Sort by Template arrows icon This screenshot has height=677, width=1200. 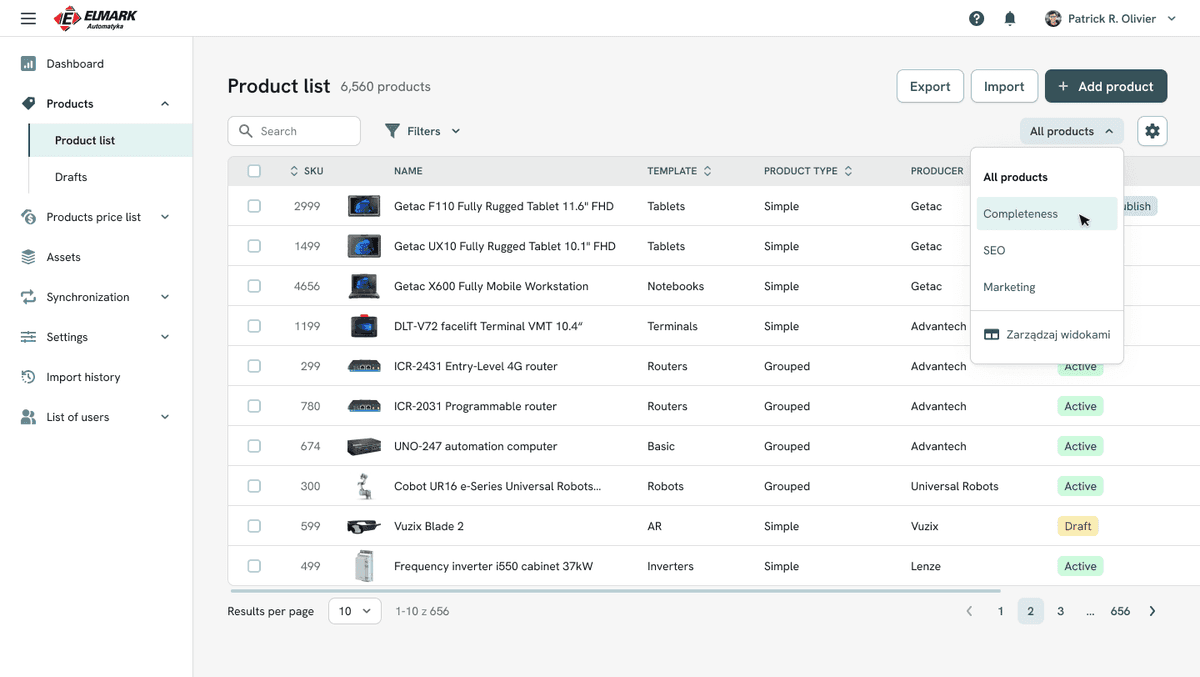[708, 171]
